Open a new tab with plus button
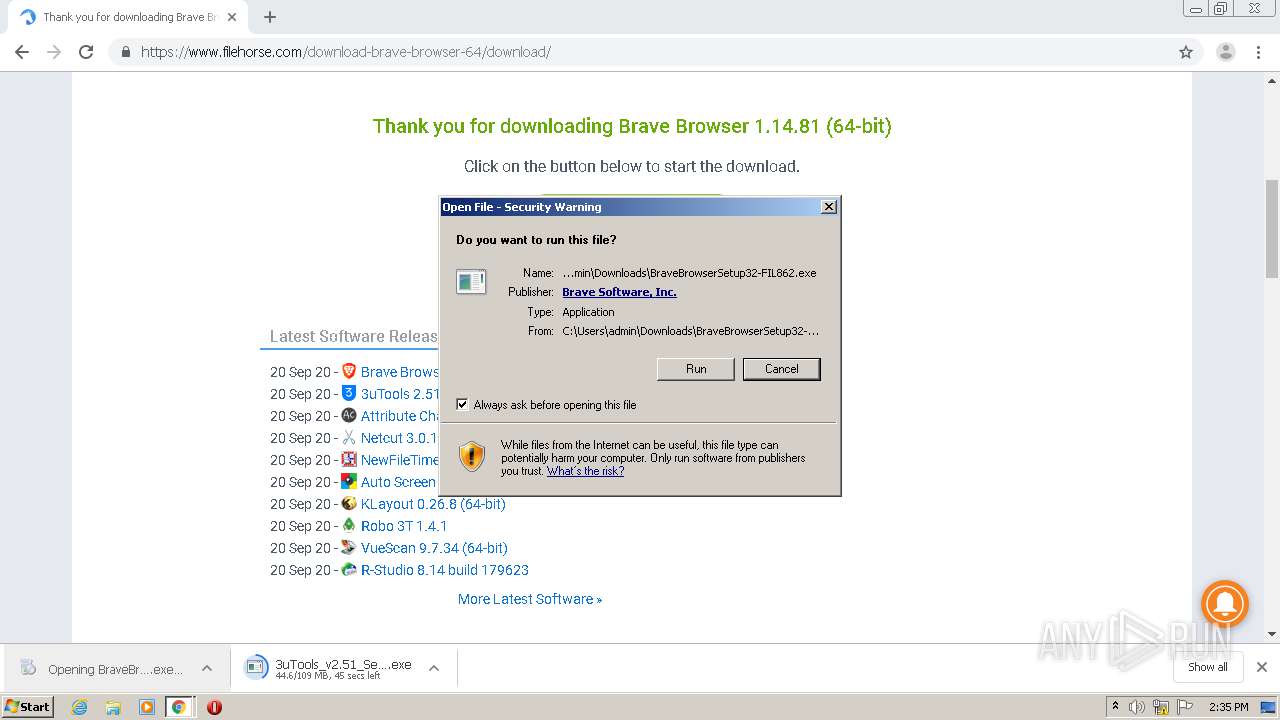The width and height of the screenshot is (1280, 720). click(x=269, y=17)
